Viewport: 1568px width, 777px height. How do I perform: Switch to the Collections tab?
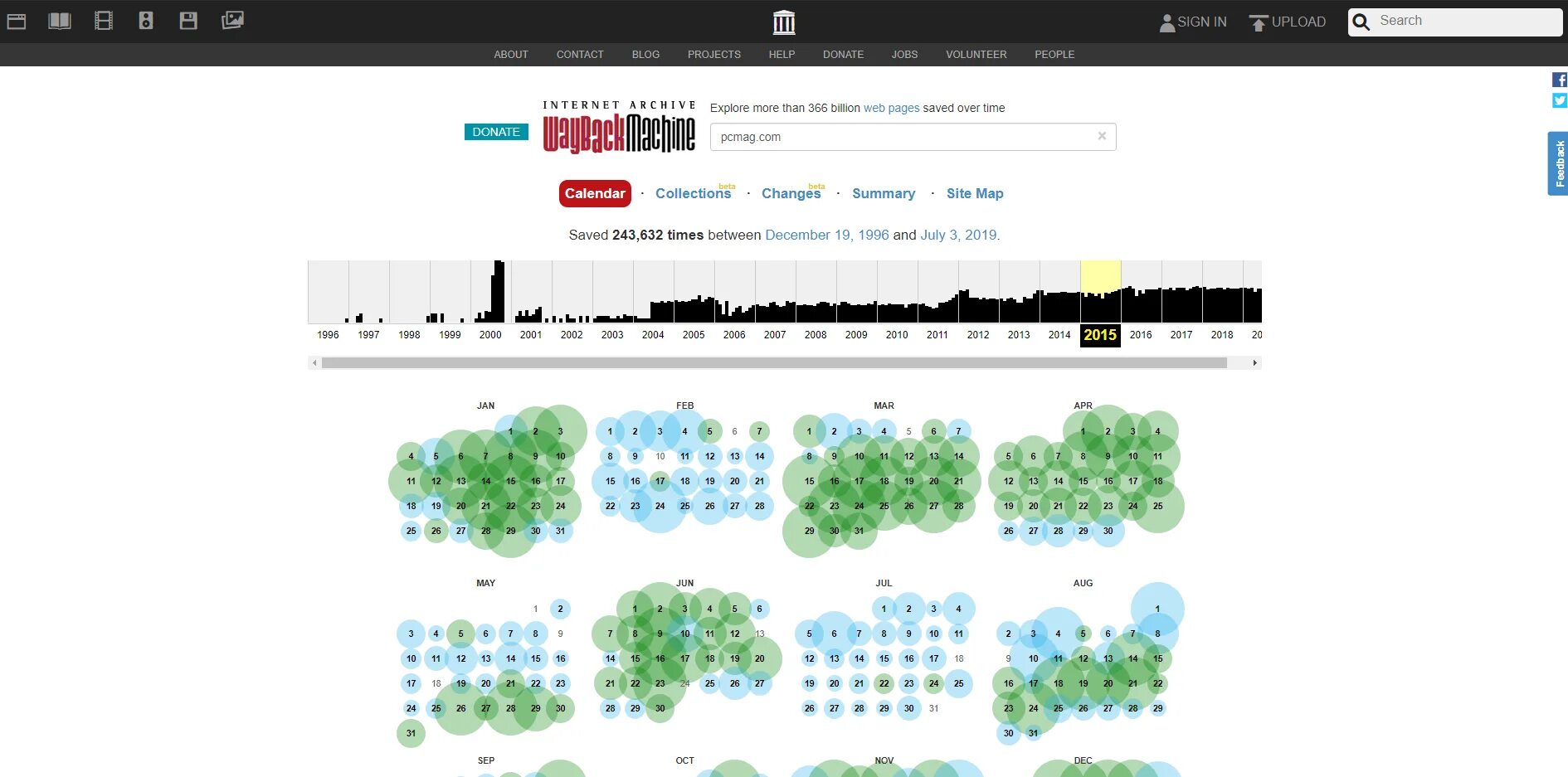(694, 193)
